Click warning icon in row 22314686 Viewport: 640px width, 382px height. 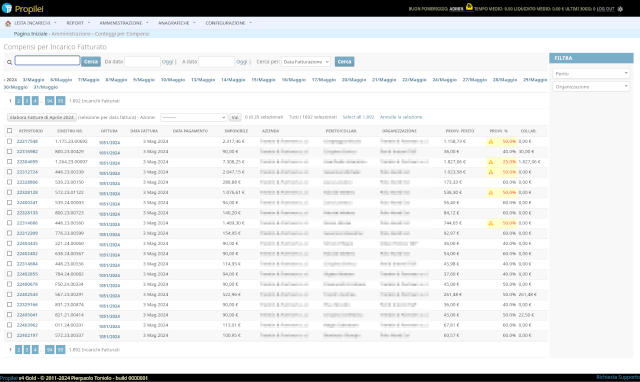tap(491, 223)
